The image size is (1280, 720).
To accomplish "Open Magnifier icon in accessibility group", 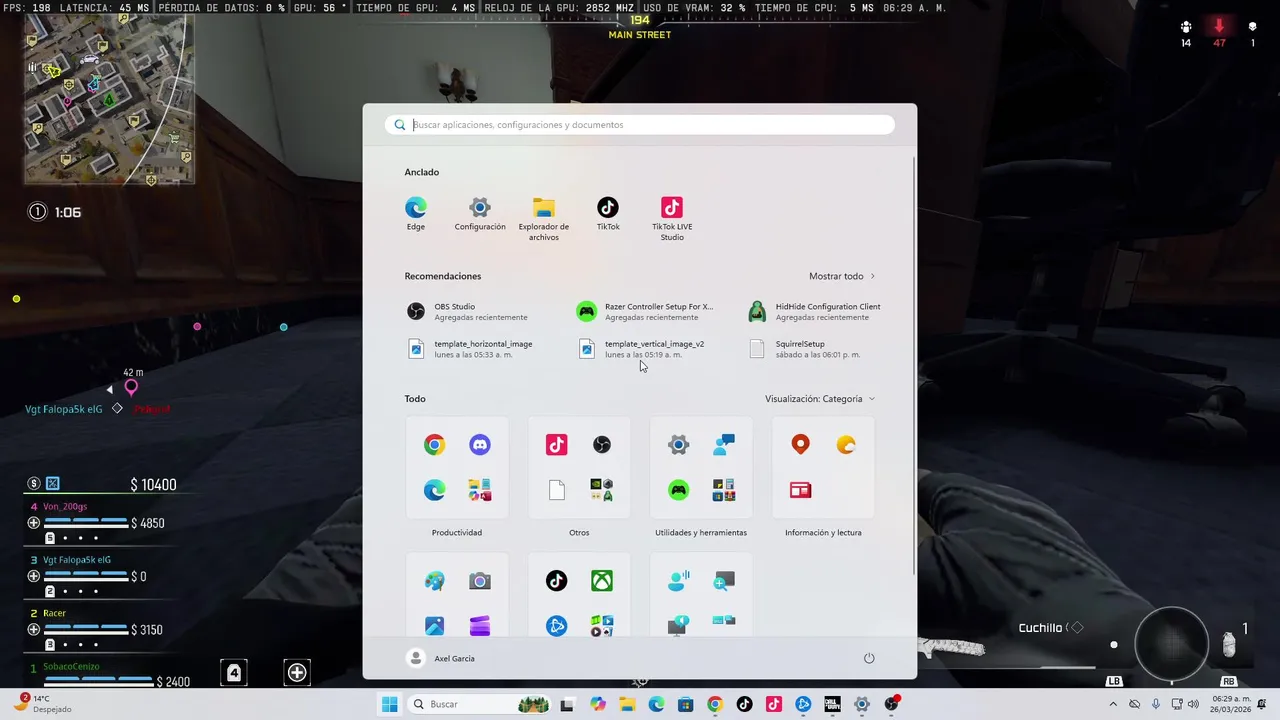I will coord(724,581).
